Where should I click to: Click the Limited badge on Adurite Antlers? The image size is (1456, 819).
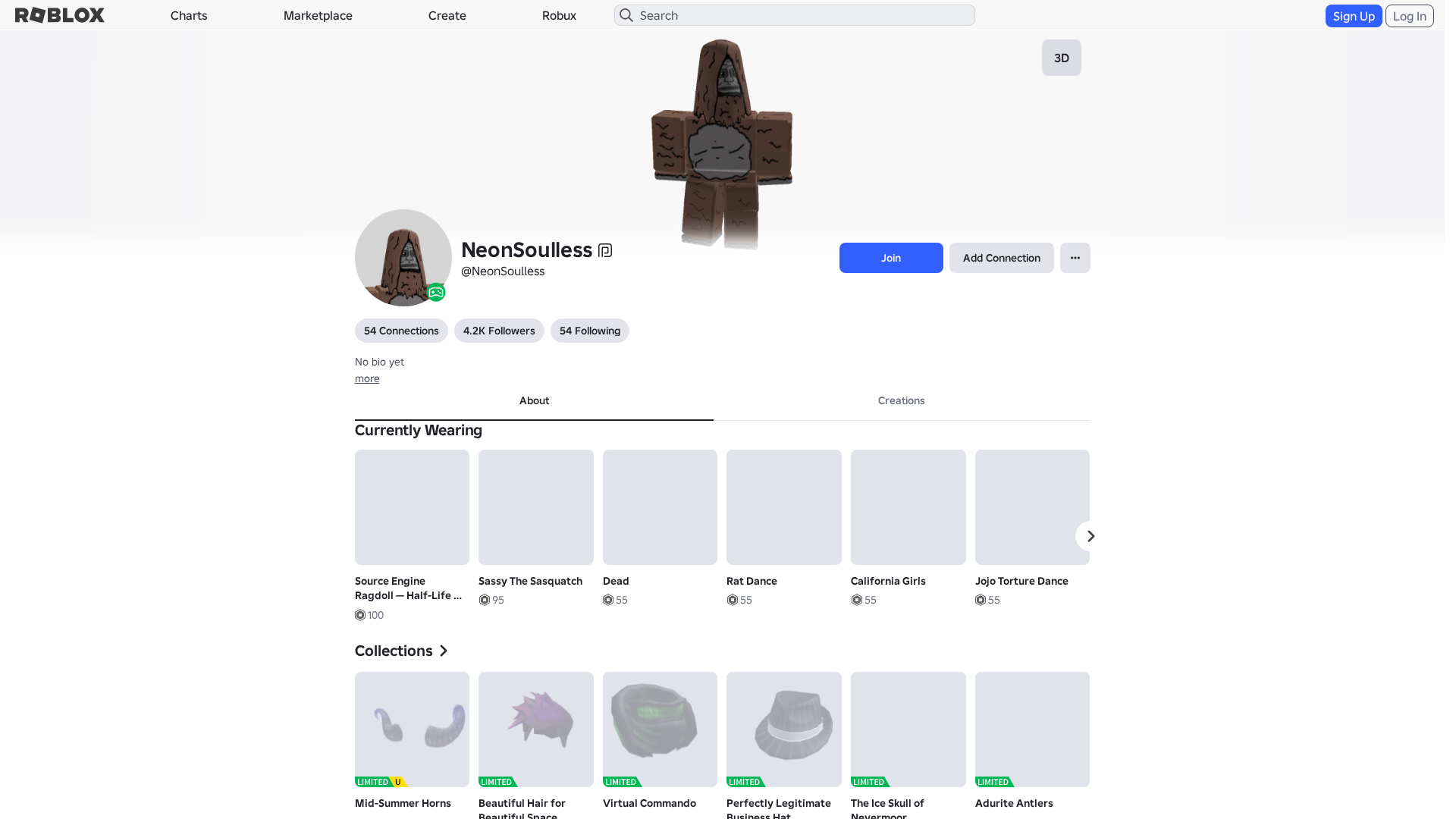tap(995, 782)
